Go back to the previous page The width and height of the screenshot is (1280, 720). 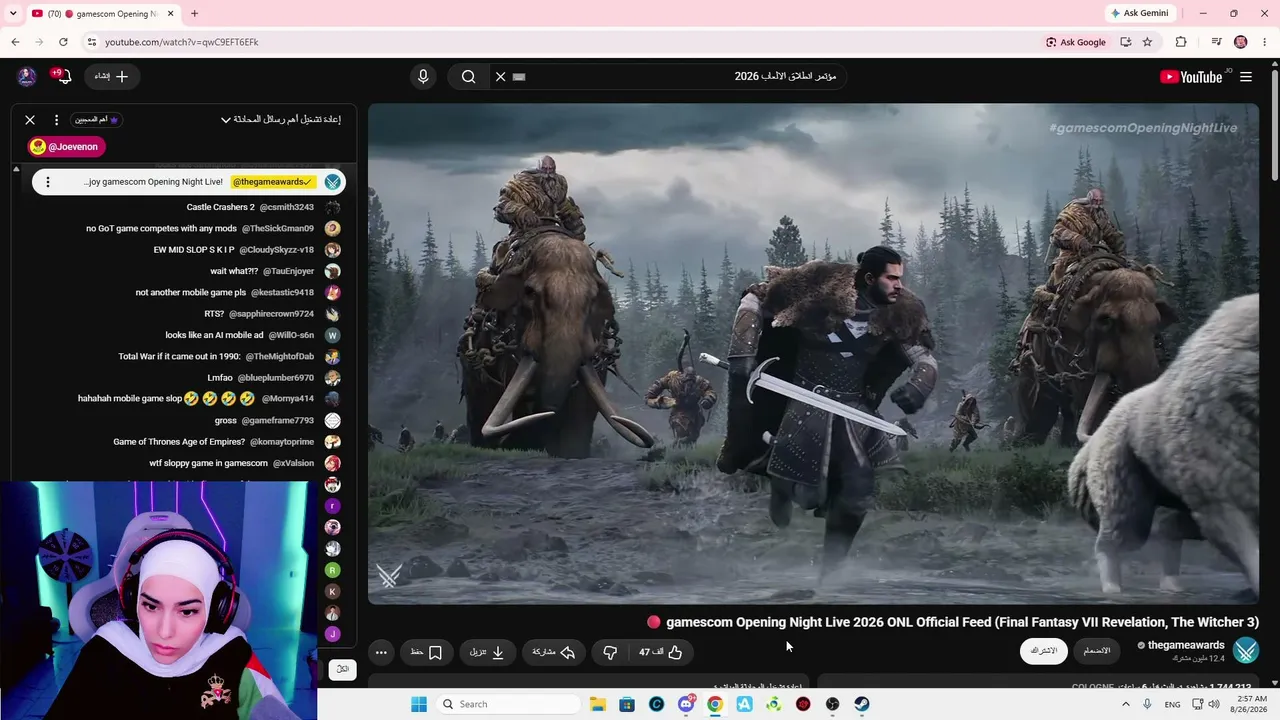[15, 42]
